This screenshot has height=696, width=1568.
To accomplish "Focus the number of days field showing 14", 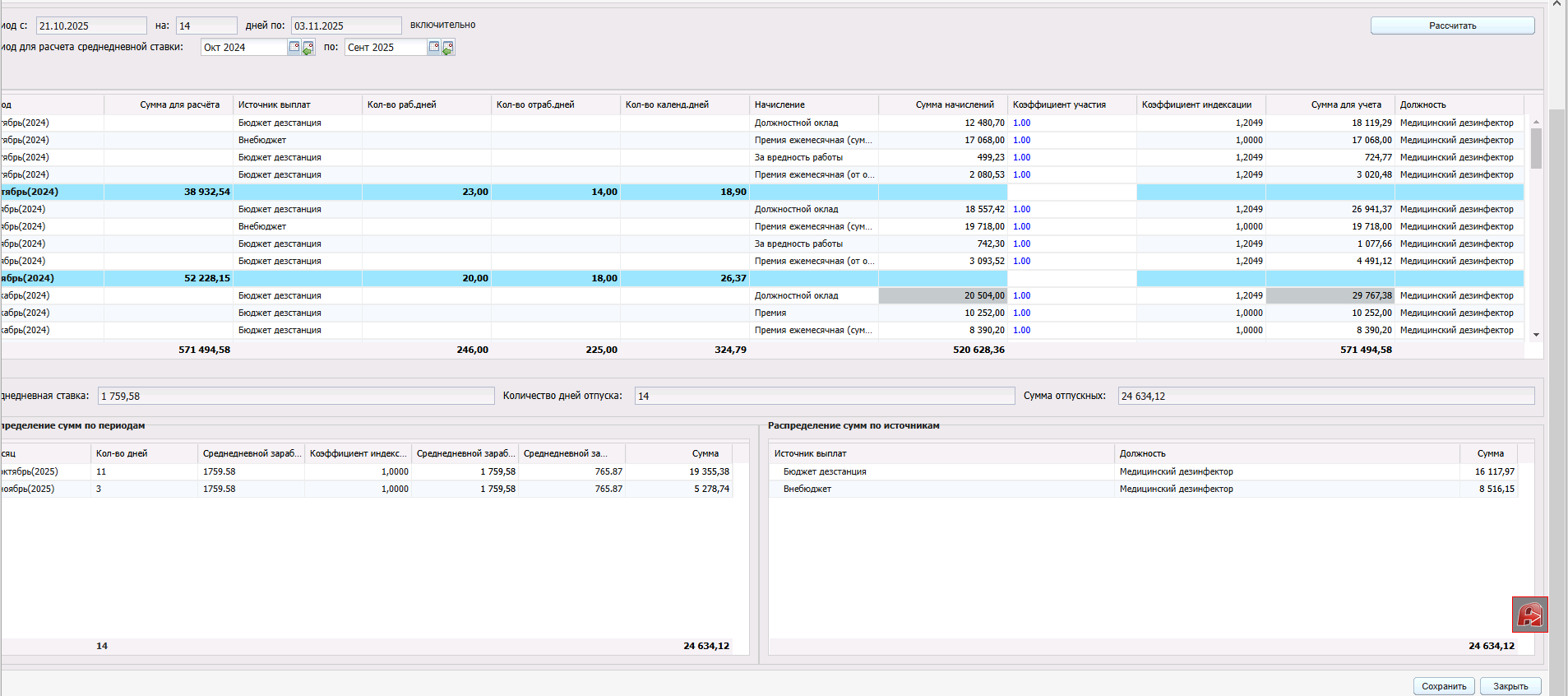I will coord(206,26).
